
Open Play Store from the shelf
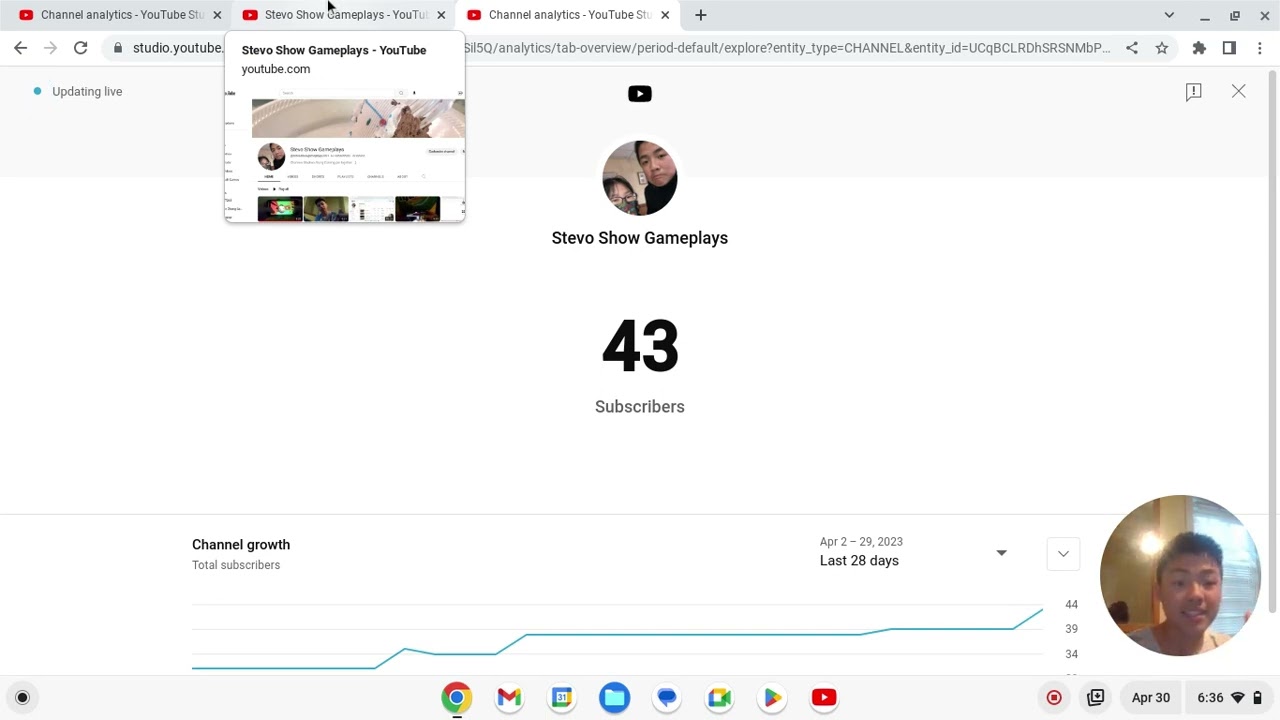(772, 698)
